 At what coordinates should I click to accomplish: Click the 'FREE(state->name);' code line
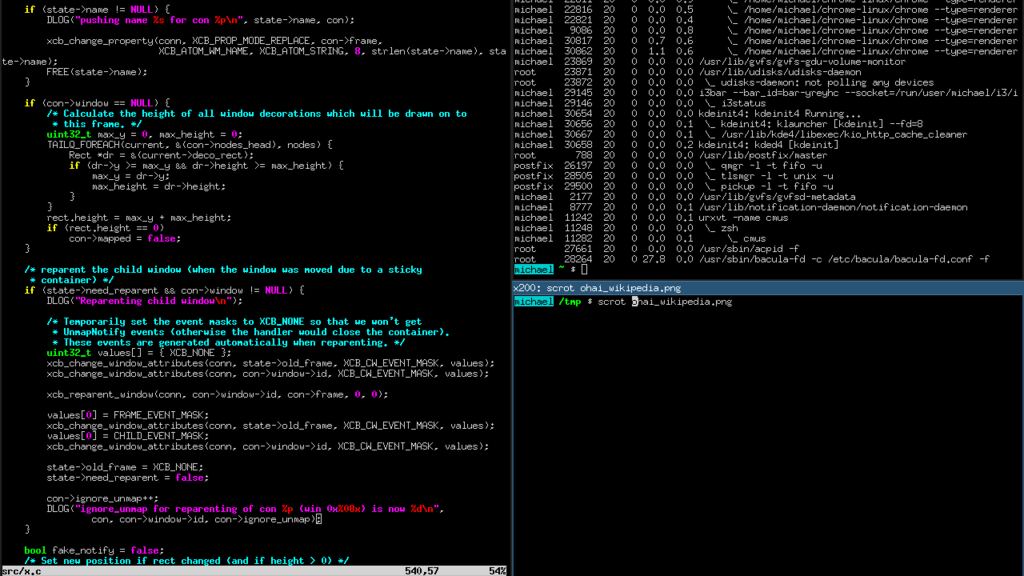point(97,72)
